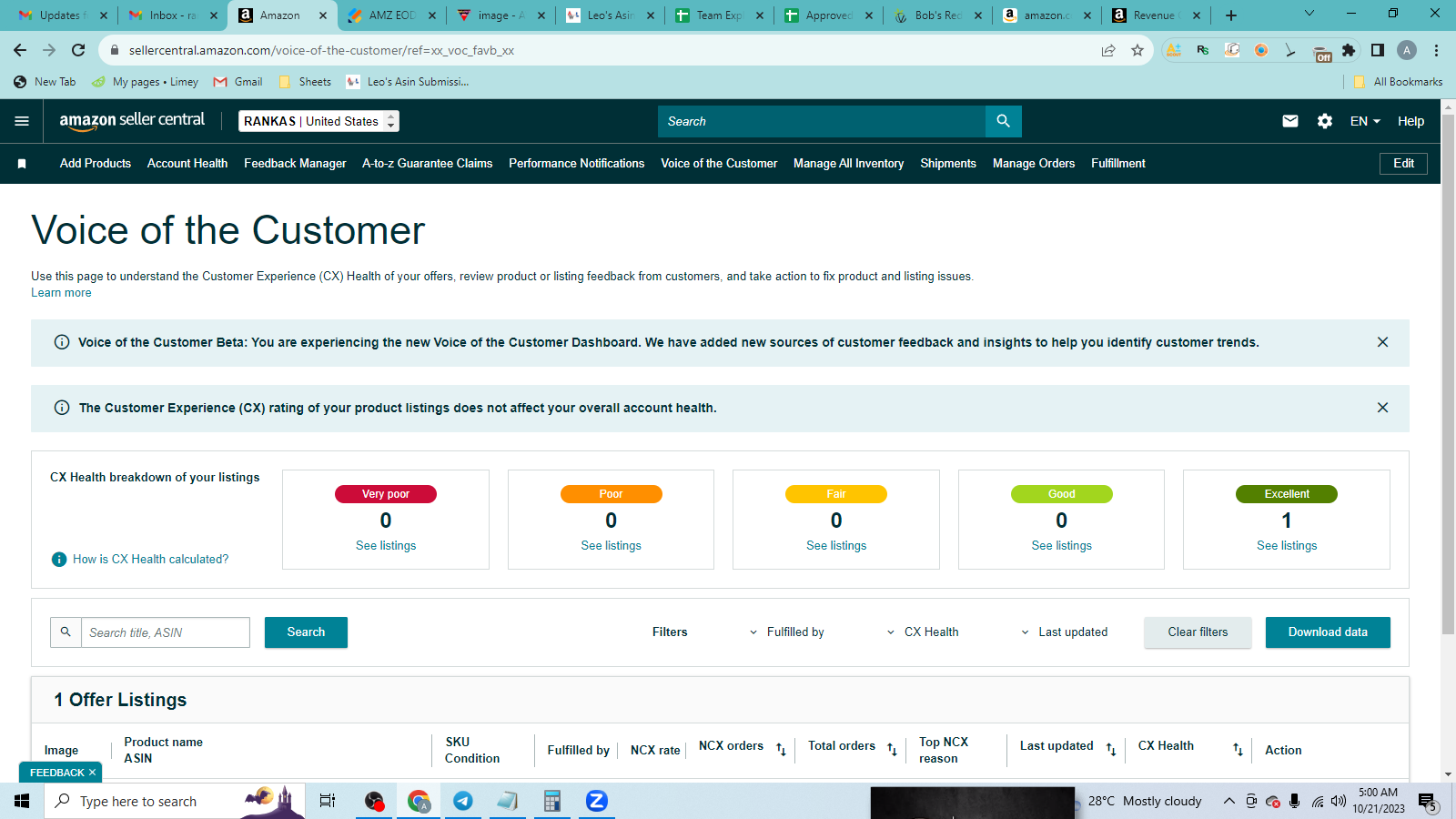Open new browser tab with plus button
The width and height of the screenshot is (1456, 819).
click(1231, 15)
